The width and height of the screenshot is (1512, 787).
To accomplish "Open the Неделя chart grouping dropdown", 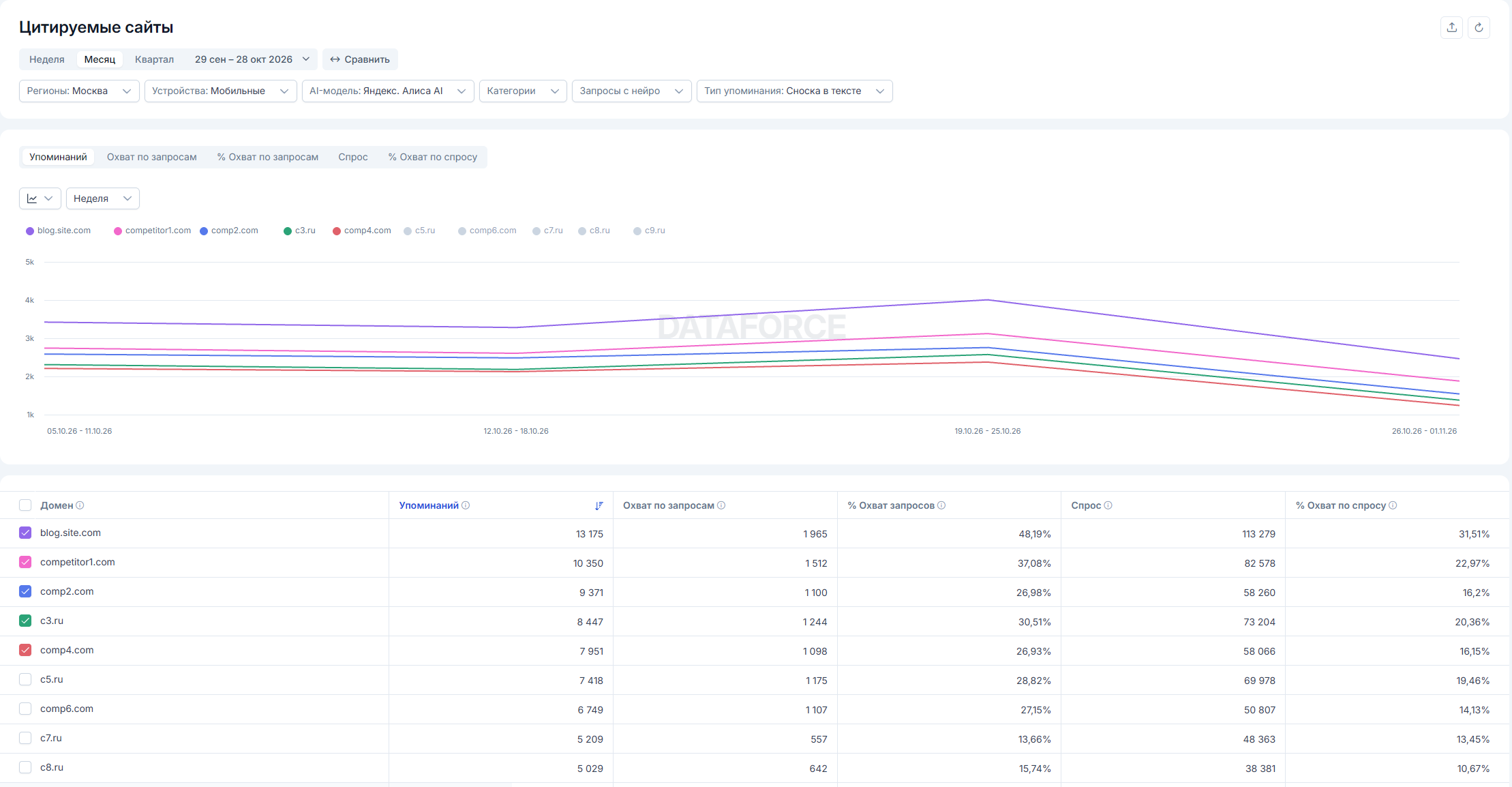I will (x=103, y=198).
